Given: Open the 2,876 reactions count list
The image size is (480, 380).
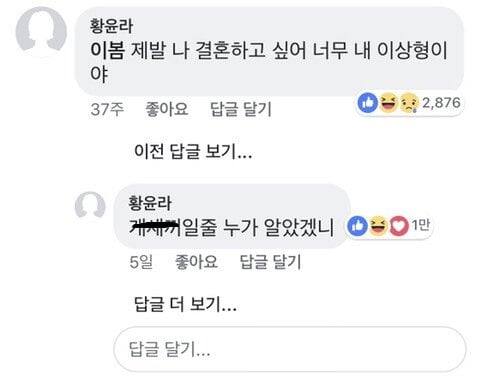Looking at the screenshot, I should point(441,103).
